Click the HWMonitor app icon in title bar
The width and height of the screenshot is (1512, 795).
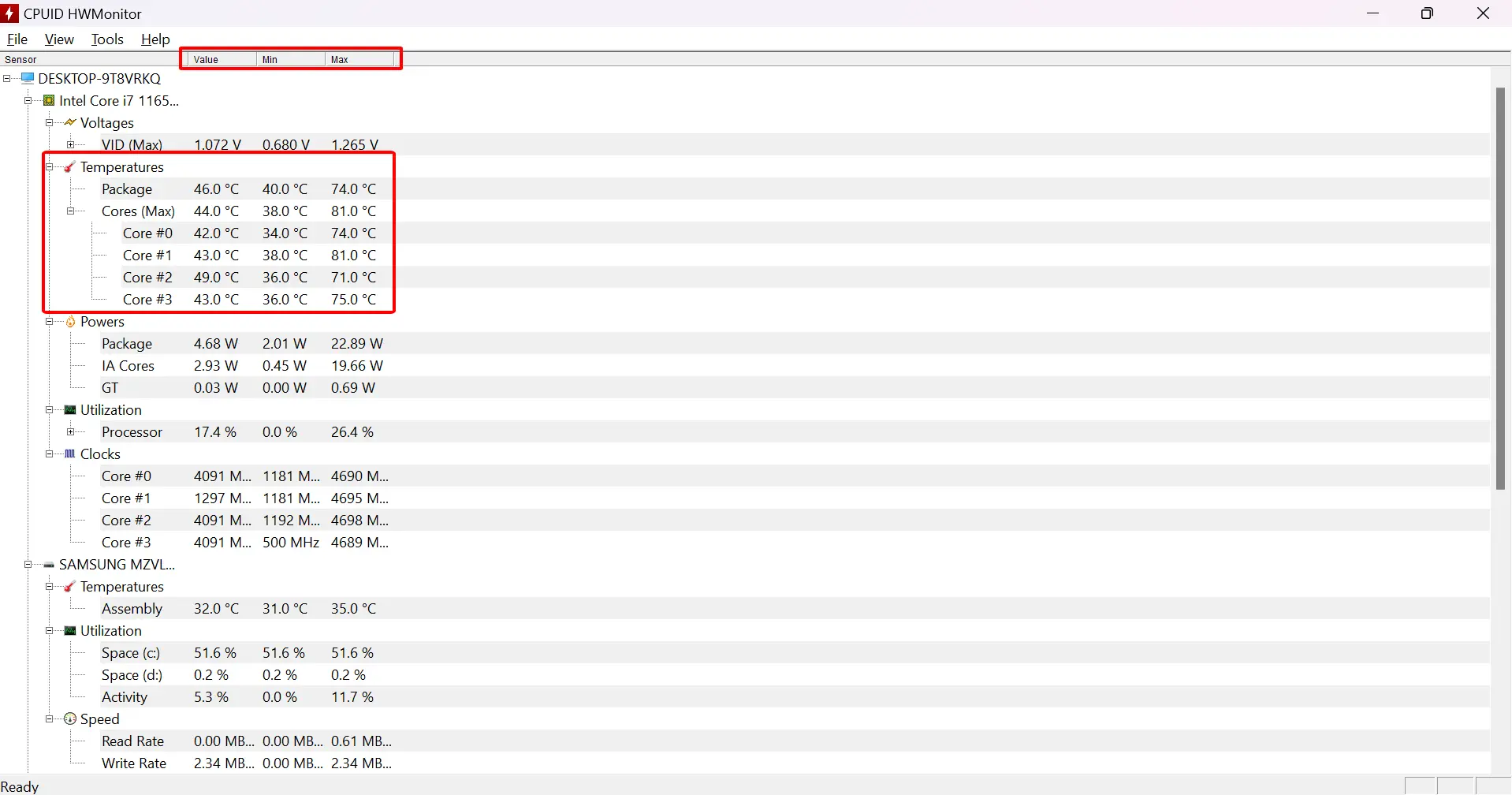[10, 13]
